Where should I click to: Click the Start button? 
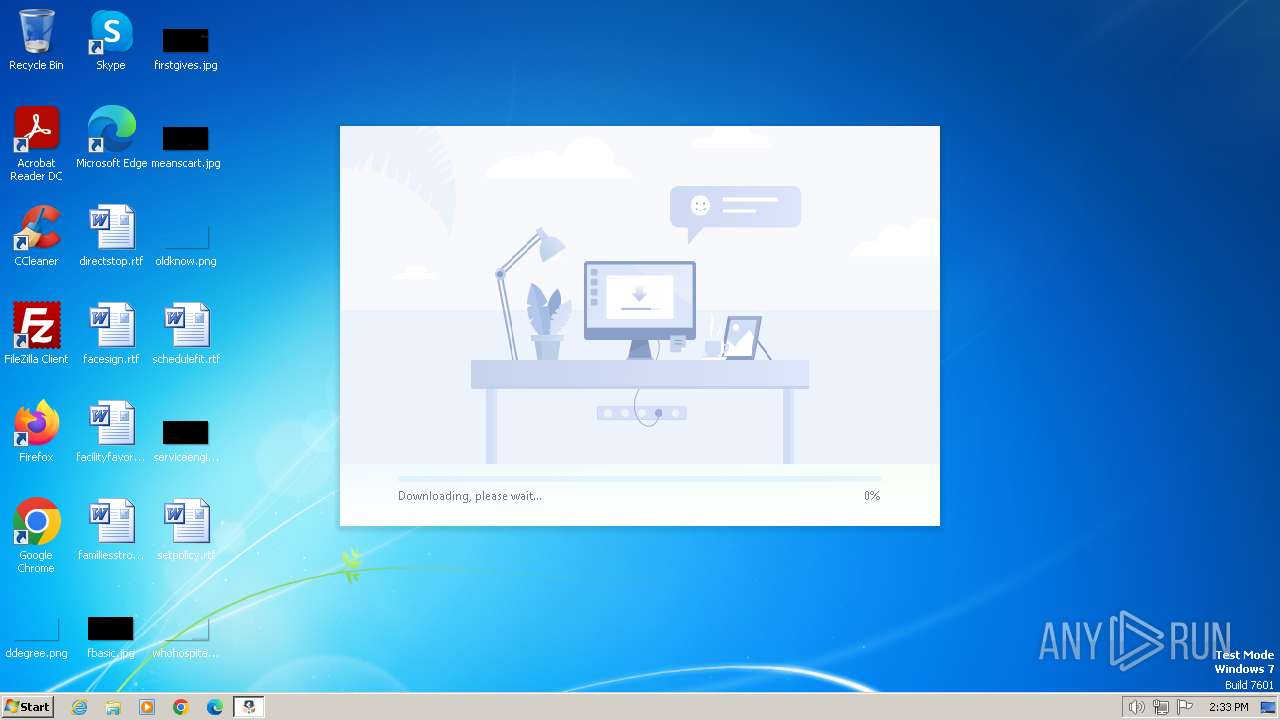point(27,706)
